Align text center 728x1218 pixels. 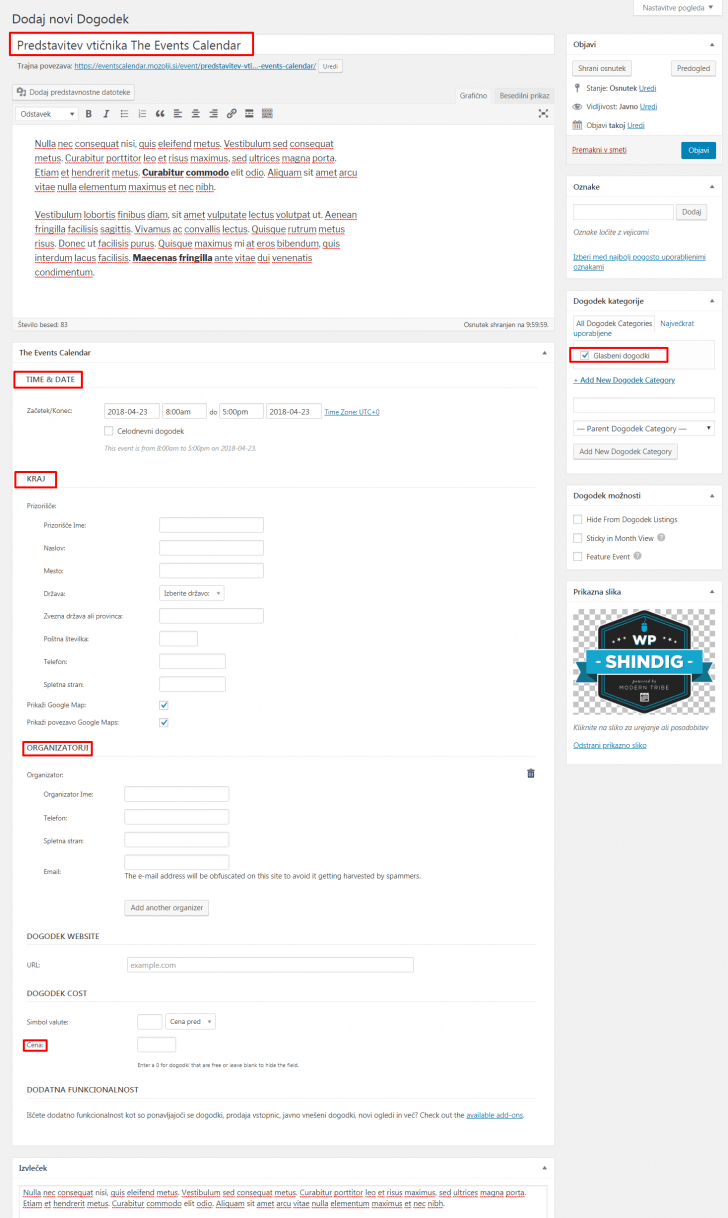tap(196, 114)
